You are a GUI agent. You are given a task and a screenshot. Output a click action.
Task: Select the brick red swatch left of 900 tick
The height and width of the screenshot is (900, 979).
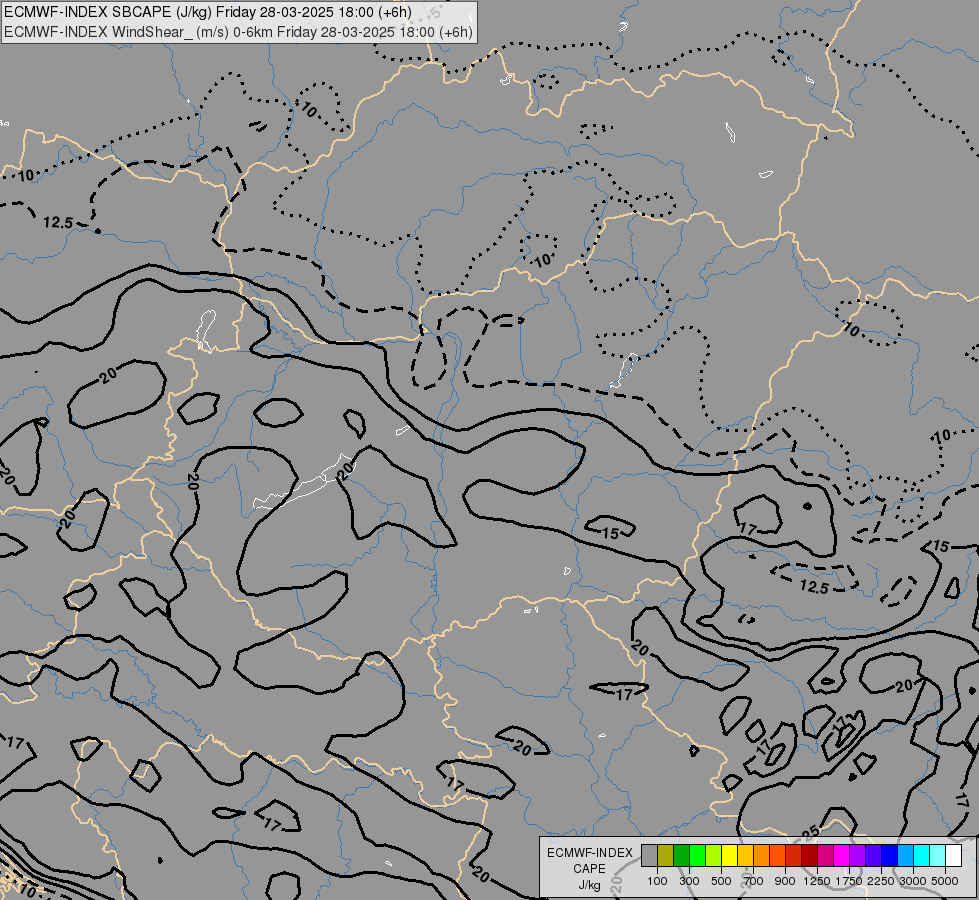pyautogui.click(x=793, y=855)
